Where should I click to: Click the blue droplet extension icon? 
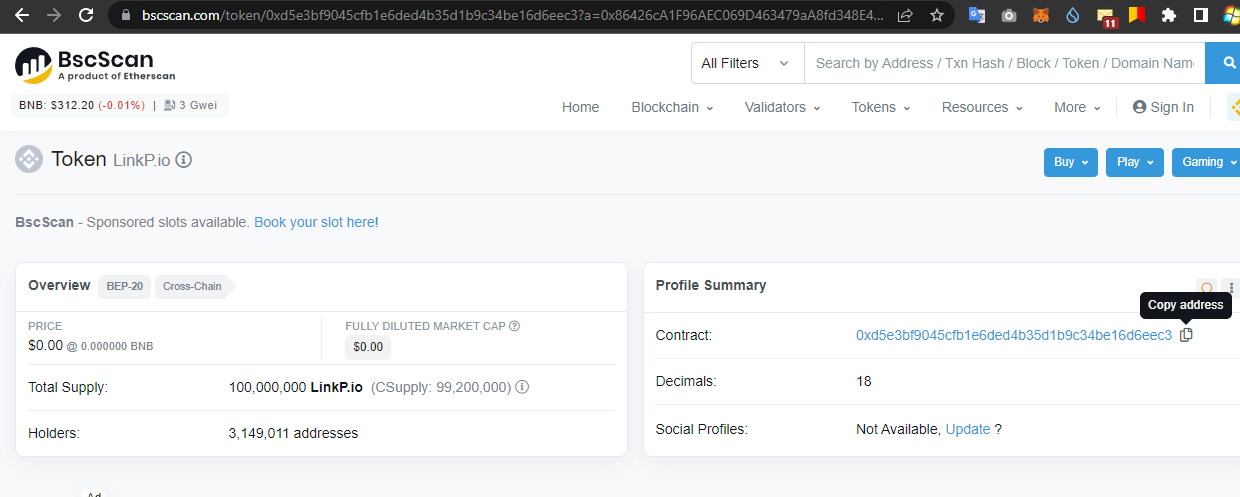pos(1073,15)
